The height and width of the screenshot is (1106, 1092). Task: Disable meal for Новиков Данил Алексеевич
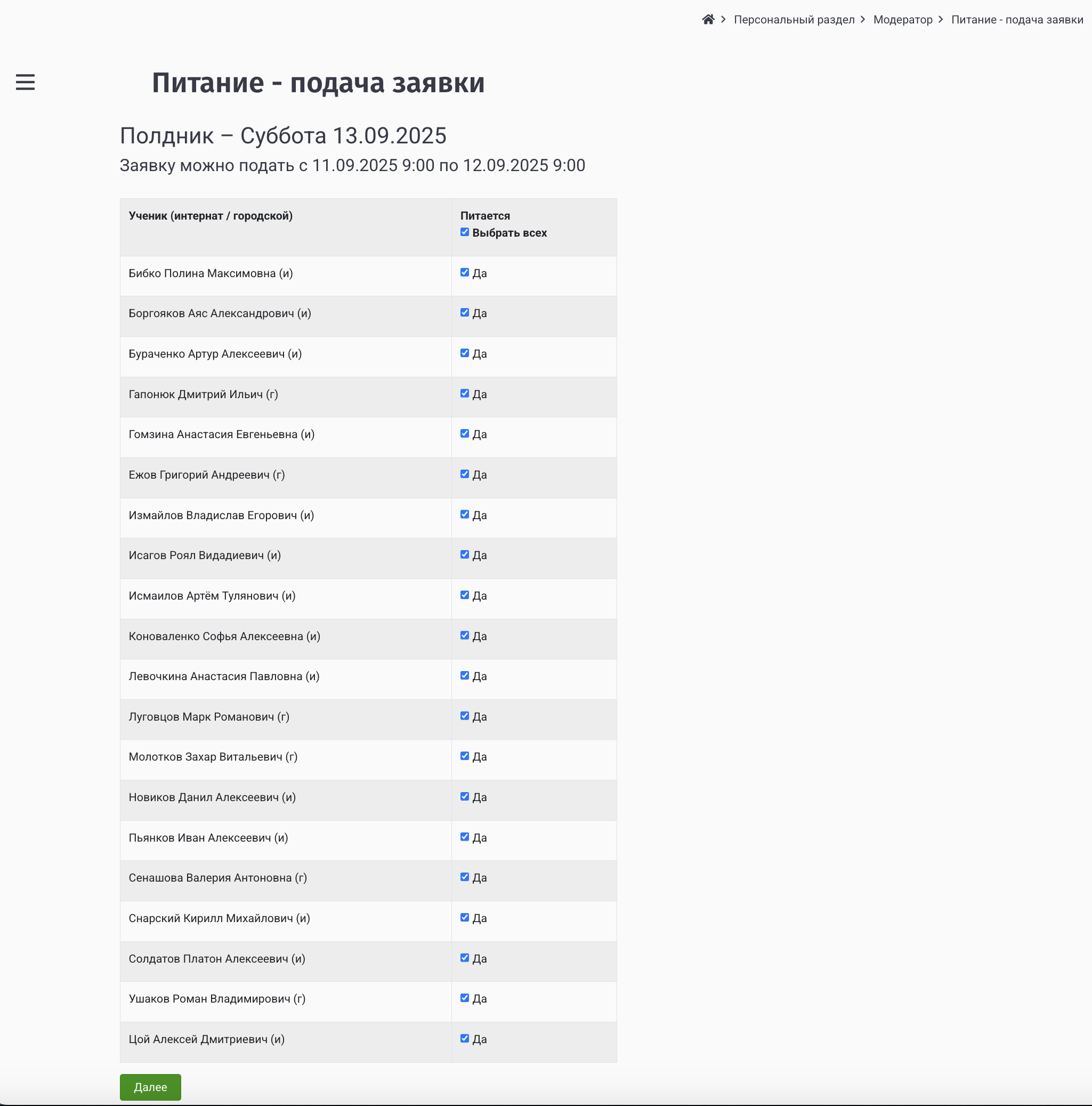click(x=464, y=796)
